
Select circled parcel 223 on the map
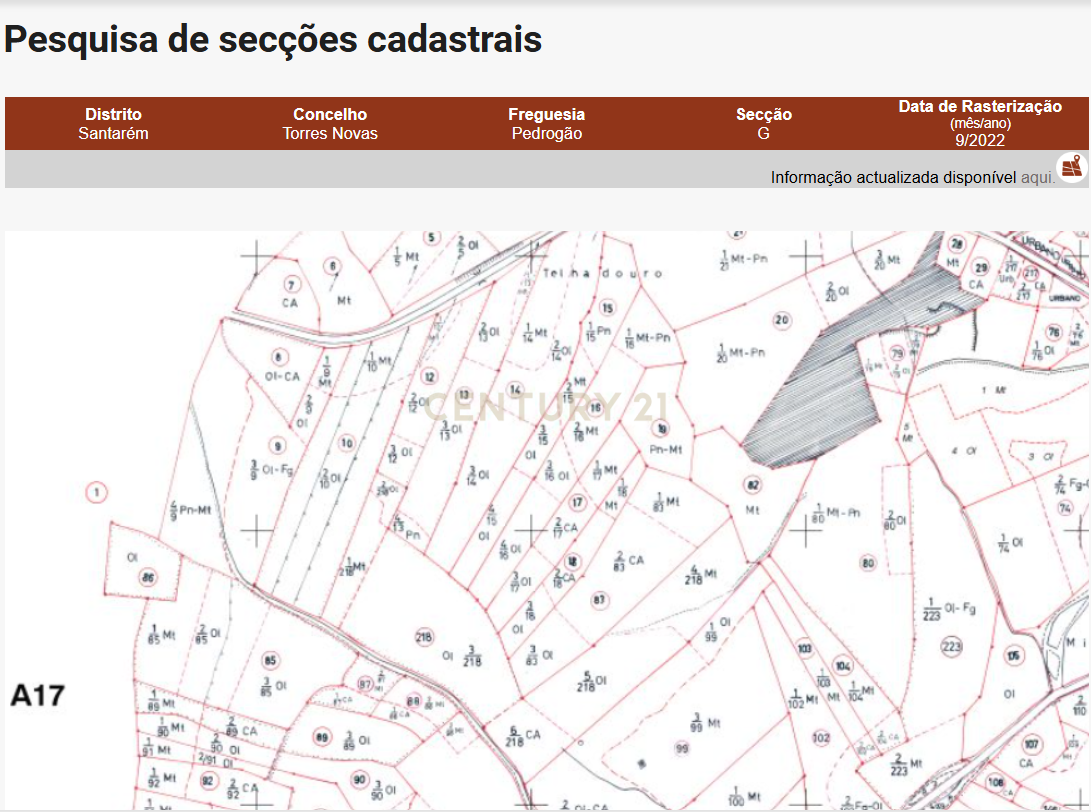click(x=951, y=647)
